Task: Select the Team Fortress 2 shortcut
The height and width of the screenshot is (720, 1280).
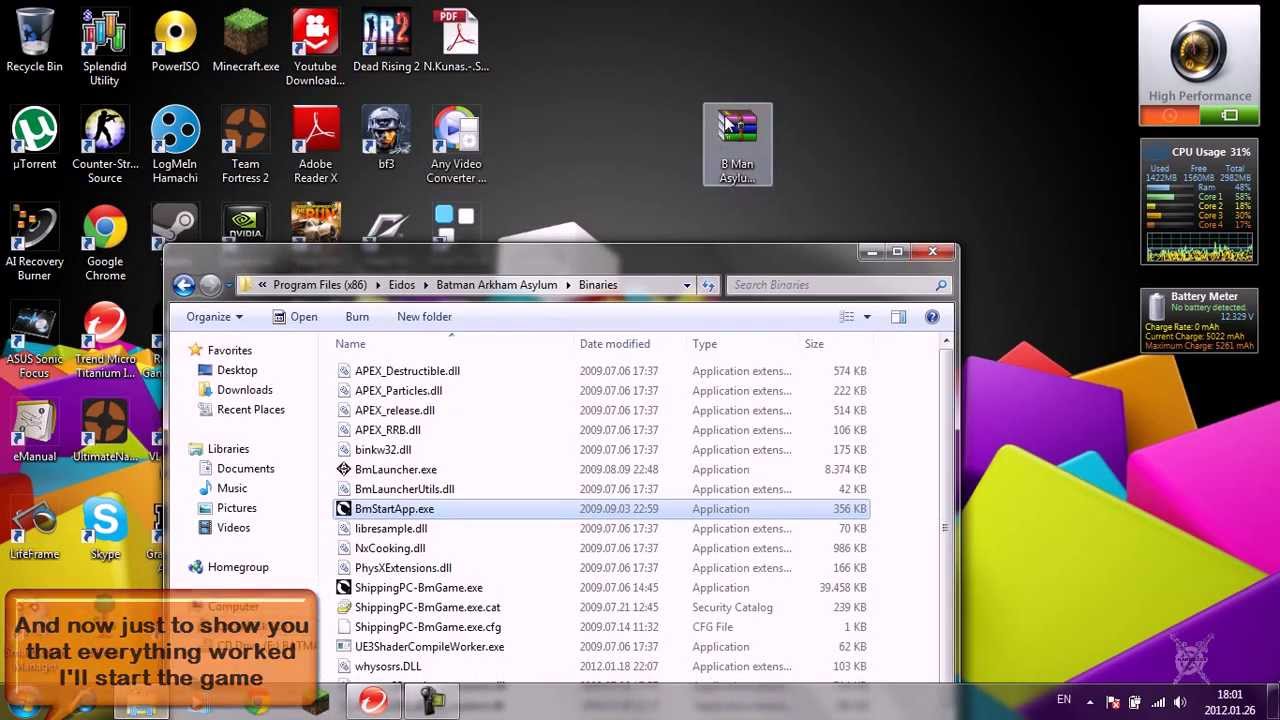Action: point(245,145)
